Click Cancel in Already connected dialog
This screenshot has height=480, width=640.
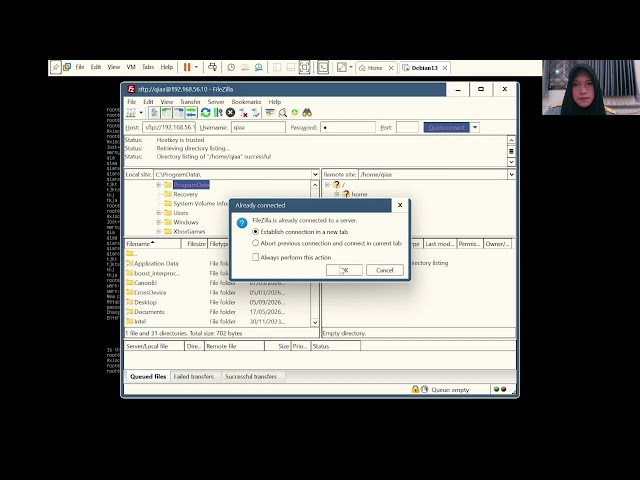384,270
